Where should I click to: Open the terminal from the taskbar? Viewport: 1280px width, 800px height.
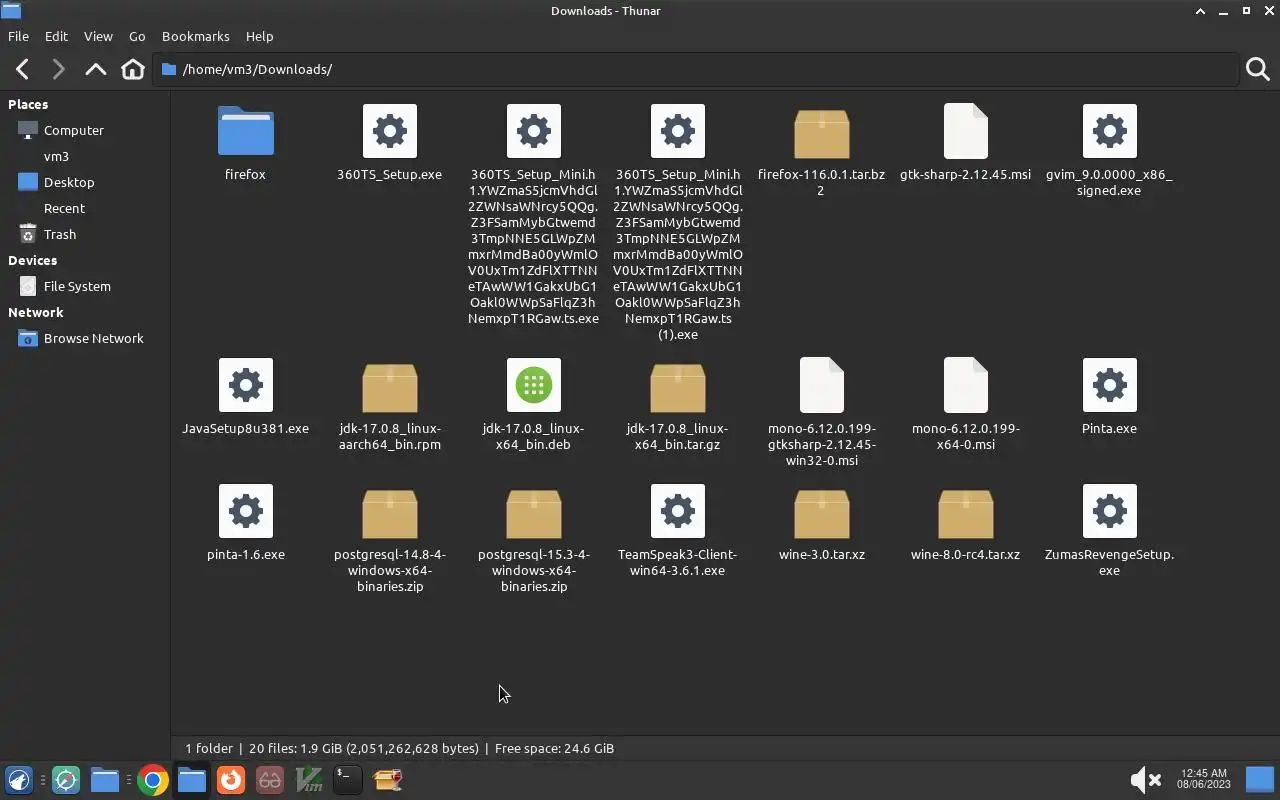click(x=347, y=780)
